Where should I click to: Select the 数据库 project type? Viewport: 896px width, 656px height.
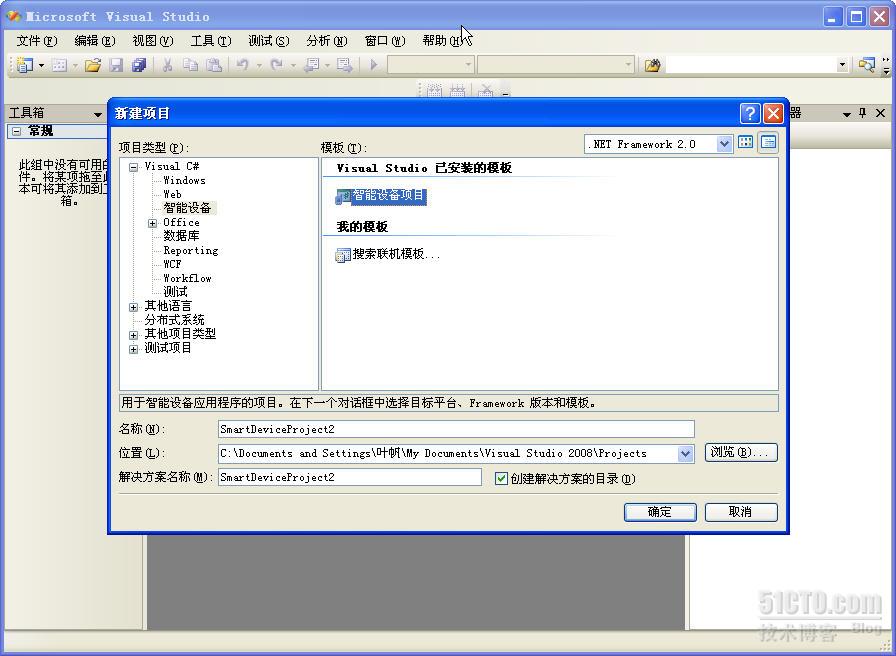pos(181,236)
